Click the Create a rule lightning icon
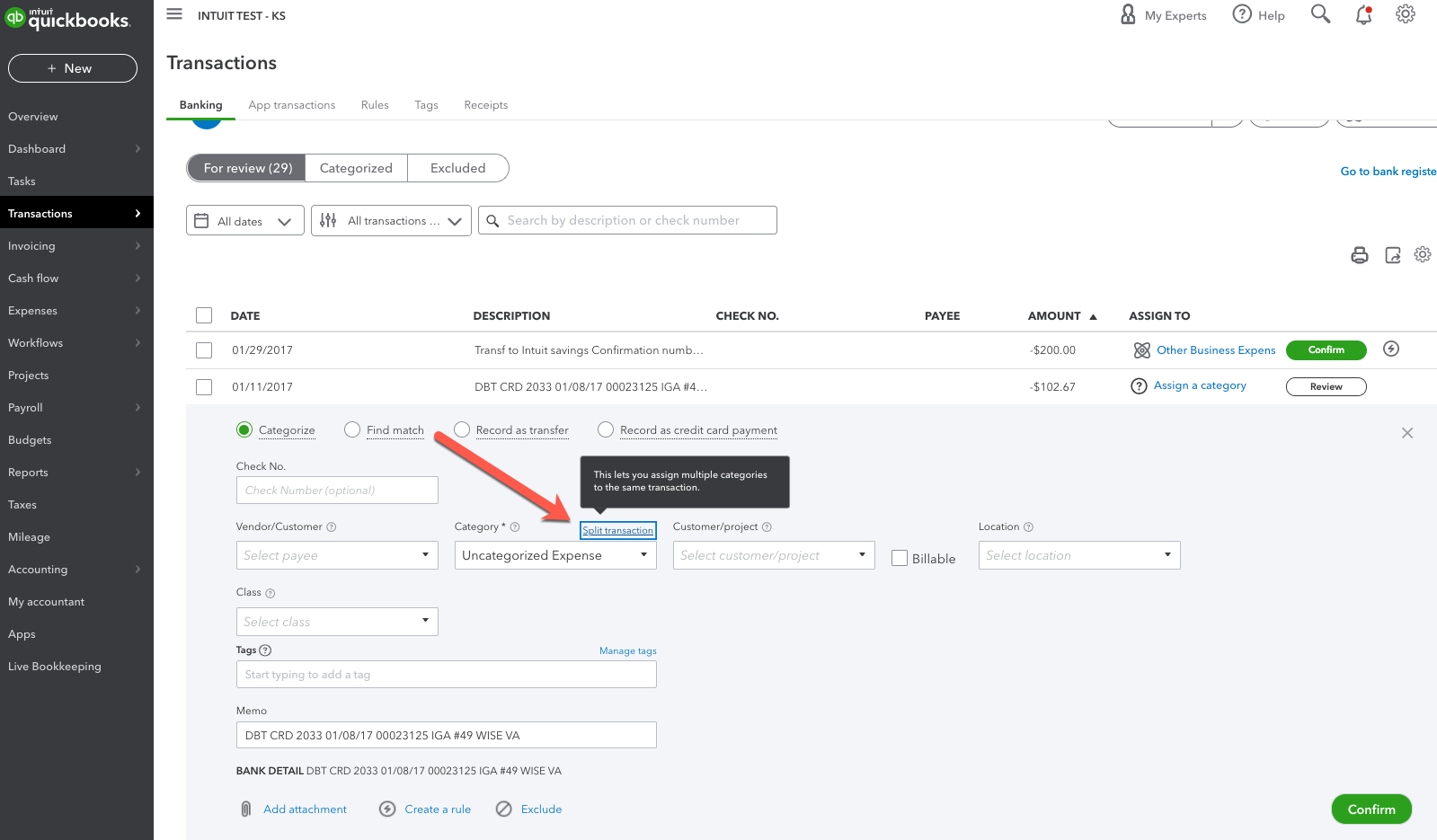The height and width of the screenshot is (840, 1437). pyautogui.click(x=387, y=809)
